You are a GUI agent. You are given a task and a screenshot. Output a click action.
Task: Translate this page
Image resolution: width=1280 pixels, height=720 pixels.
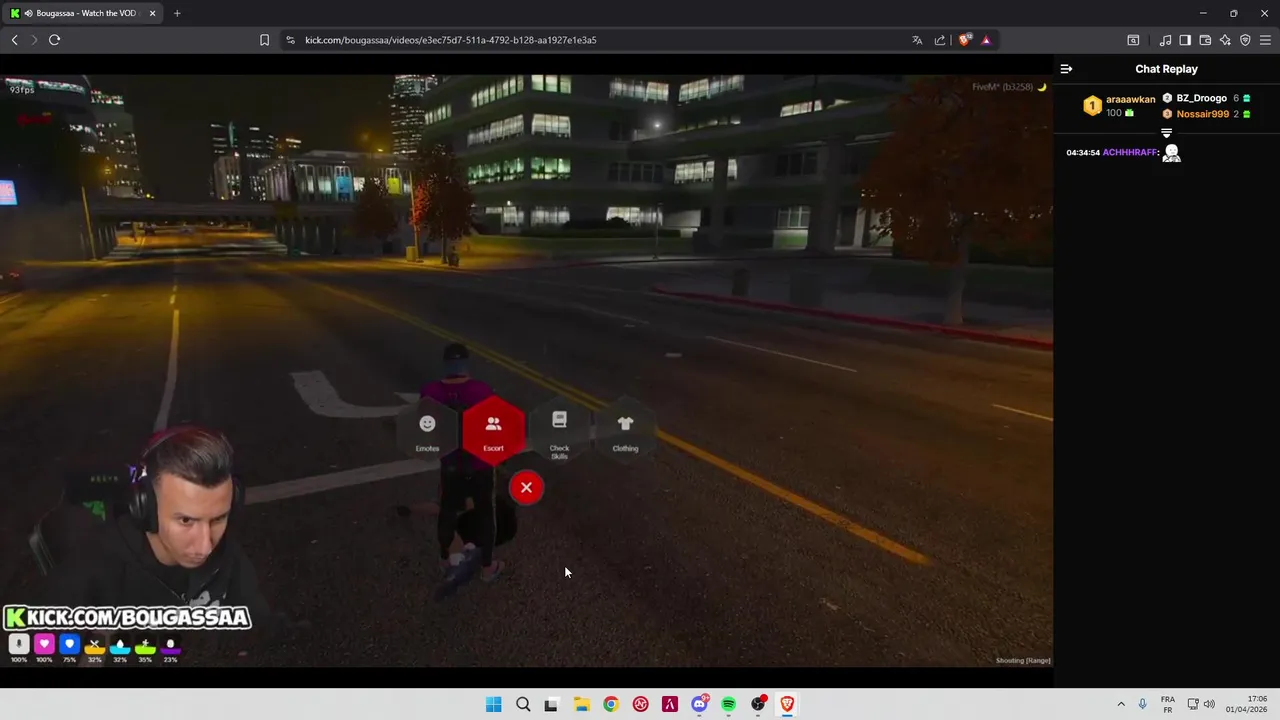[x=917, y=40]
